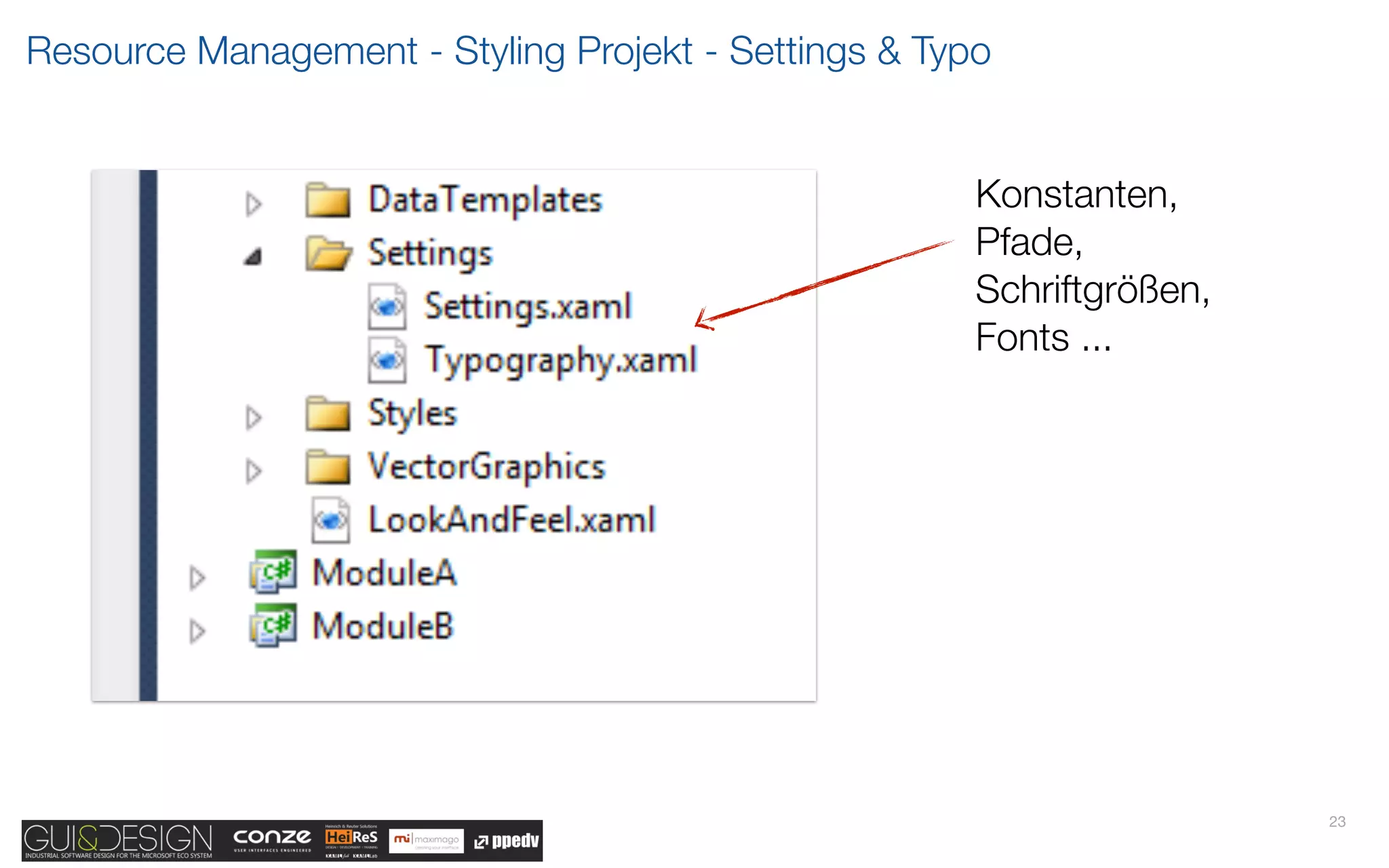Viewport: 1389px width, 868px height.
Task: Click the VectorGraphics folder icon
Action: coord(328,467)
